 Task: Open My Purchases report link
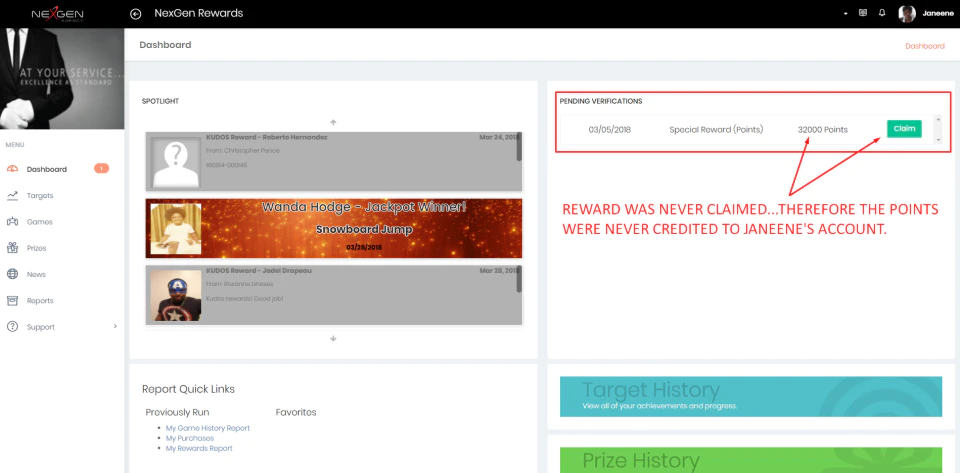click(x=190, y=438)
